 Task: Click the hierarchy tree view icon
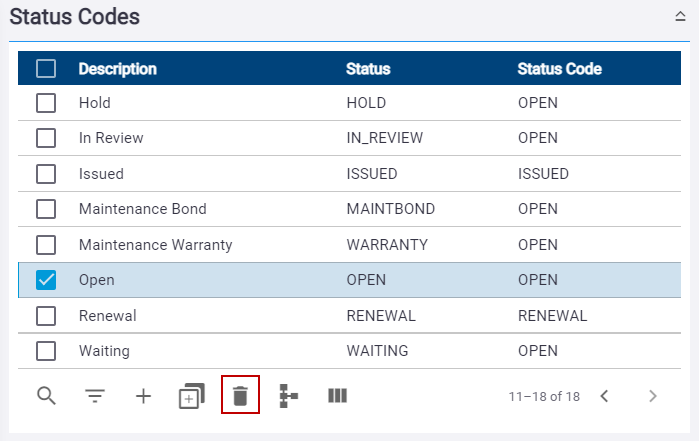click(288, 396)
